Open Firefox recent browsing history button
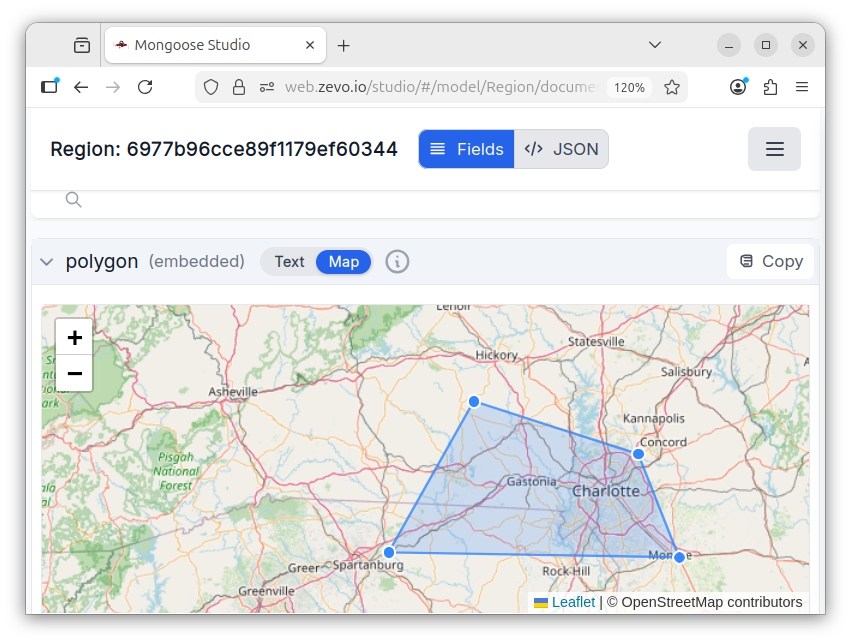 pyautogui.click(x=82, y=45)
